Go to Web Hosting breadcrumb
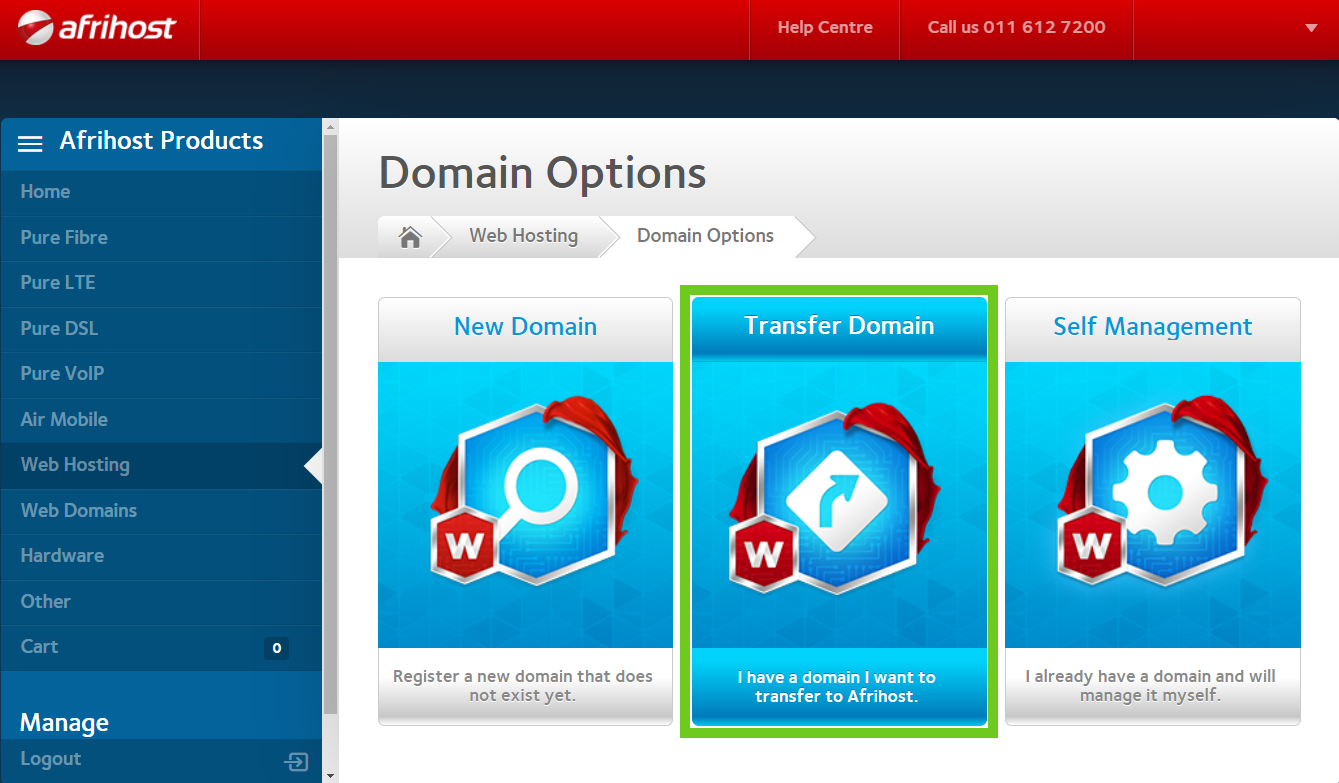The width and height of the screenshot is (1339, 783). coord(523,236)
